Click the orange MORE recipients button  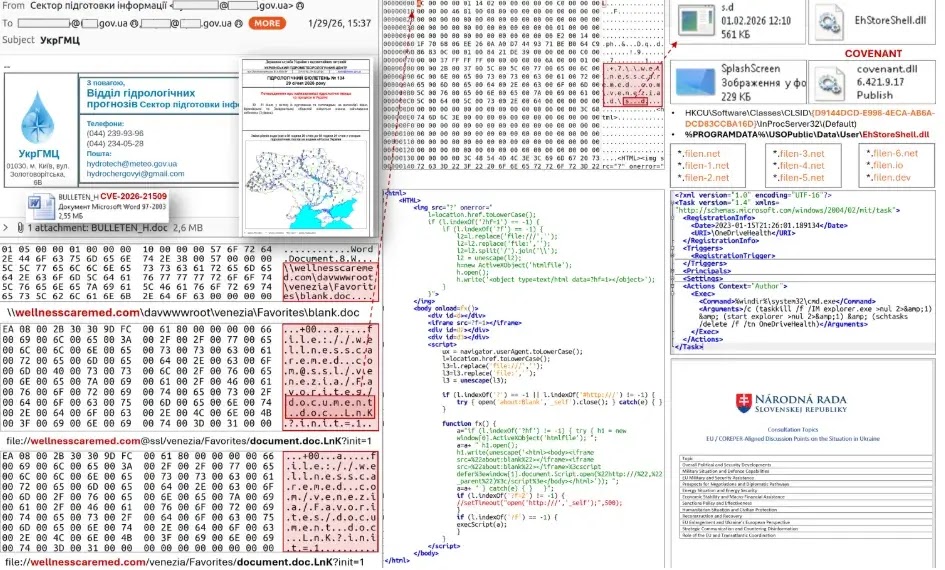click(266, 23)
